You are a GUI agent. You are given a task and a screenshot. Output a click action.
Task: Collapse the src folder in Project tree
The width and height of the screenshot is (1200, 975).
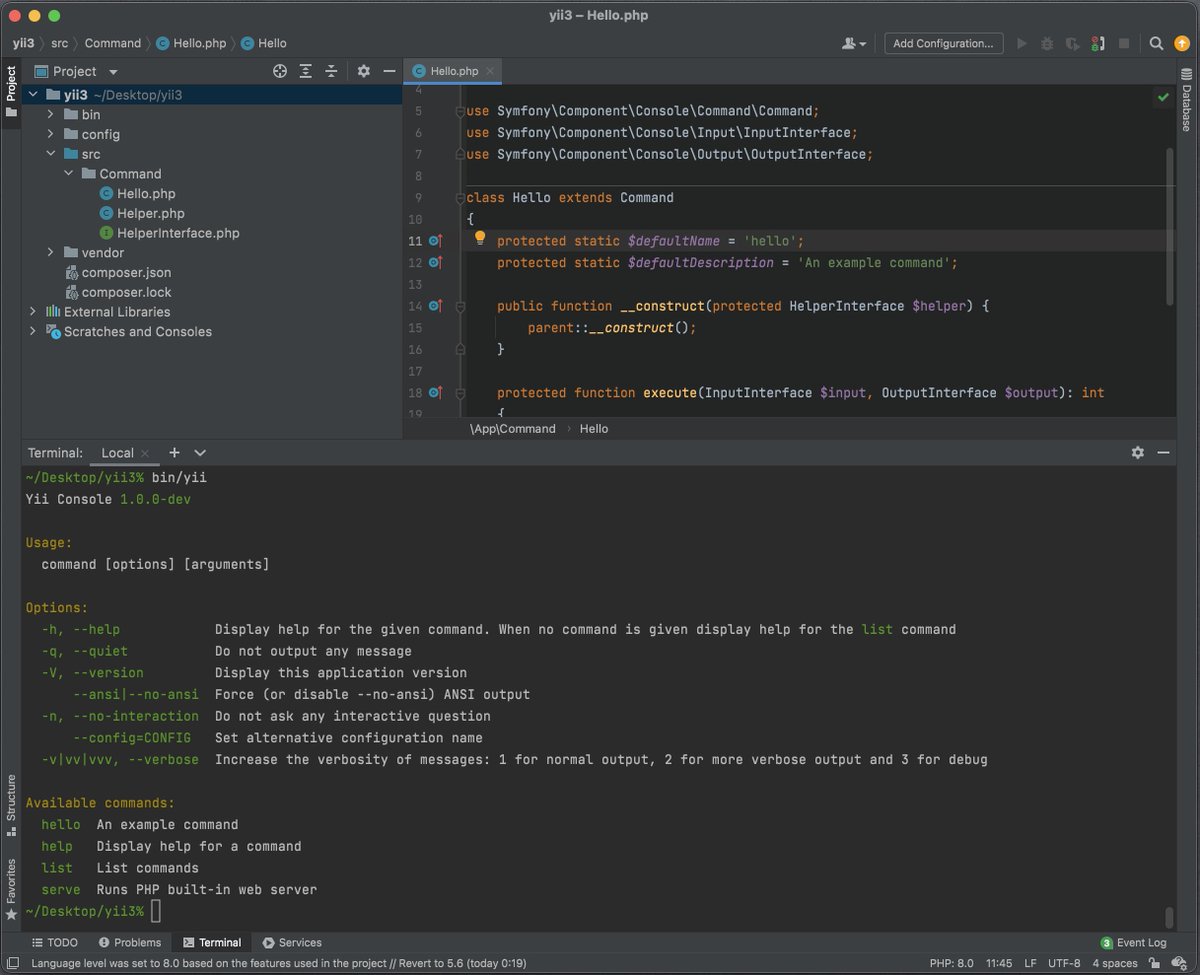pos(51,154)
